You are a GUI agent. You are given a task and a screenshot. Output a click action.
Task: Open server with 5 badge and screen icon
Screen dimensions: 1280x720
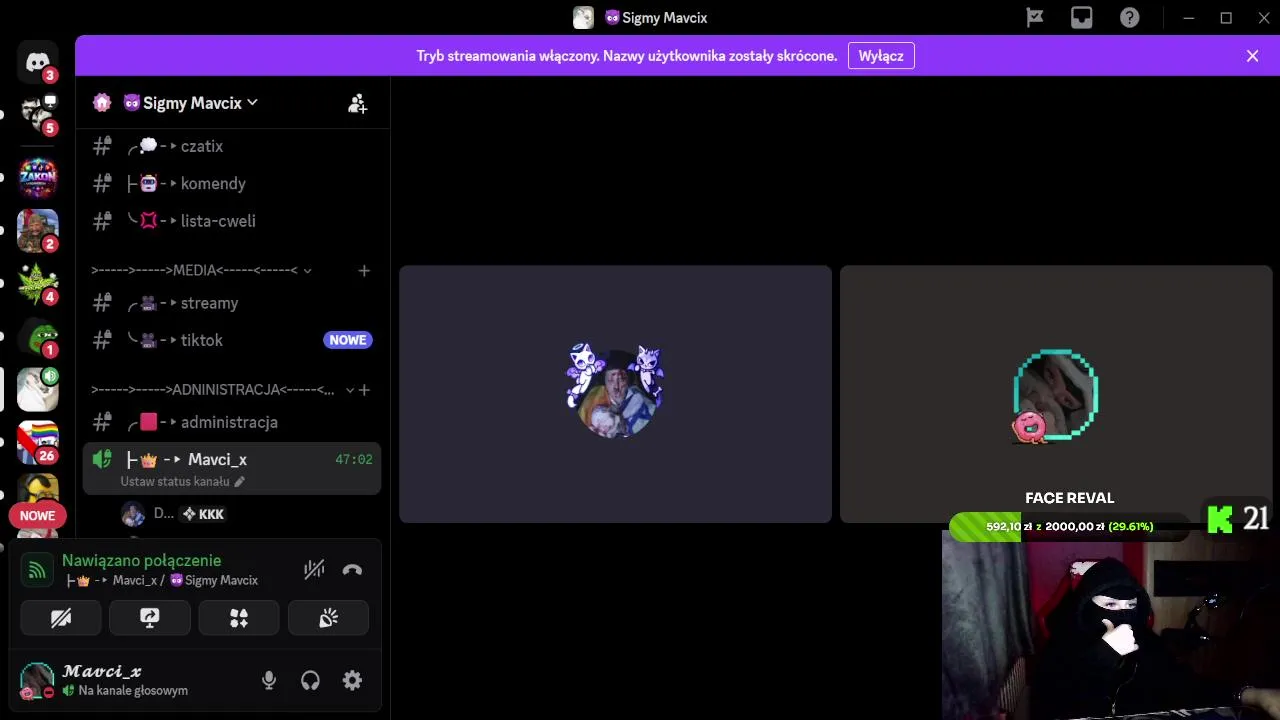pyautogui.click(x=38, y=115)
